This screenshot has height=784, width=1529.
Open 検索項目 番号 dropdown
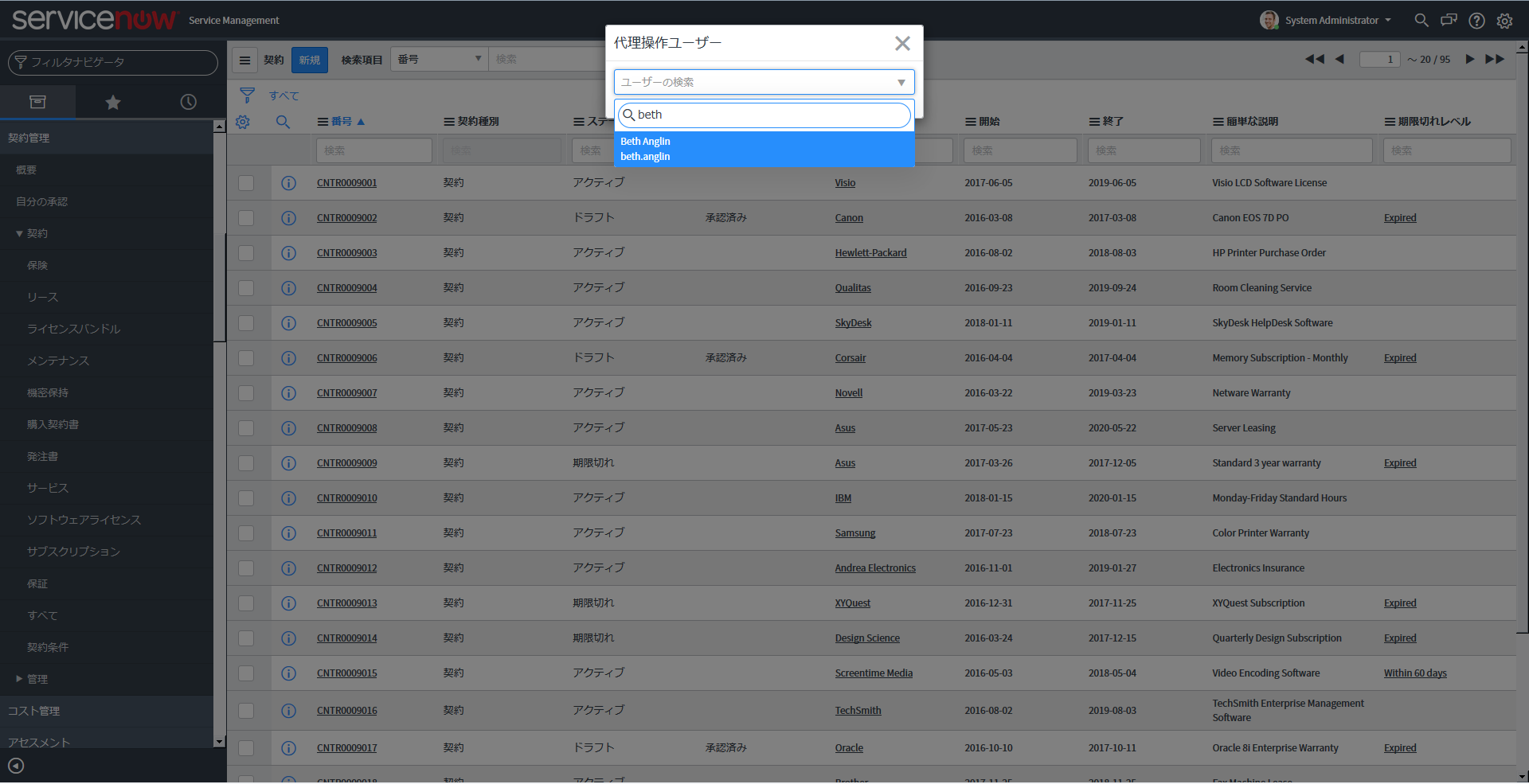pyautogui.click(x=439, y=60)
